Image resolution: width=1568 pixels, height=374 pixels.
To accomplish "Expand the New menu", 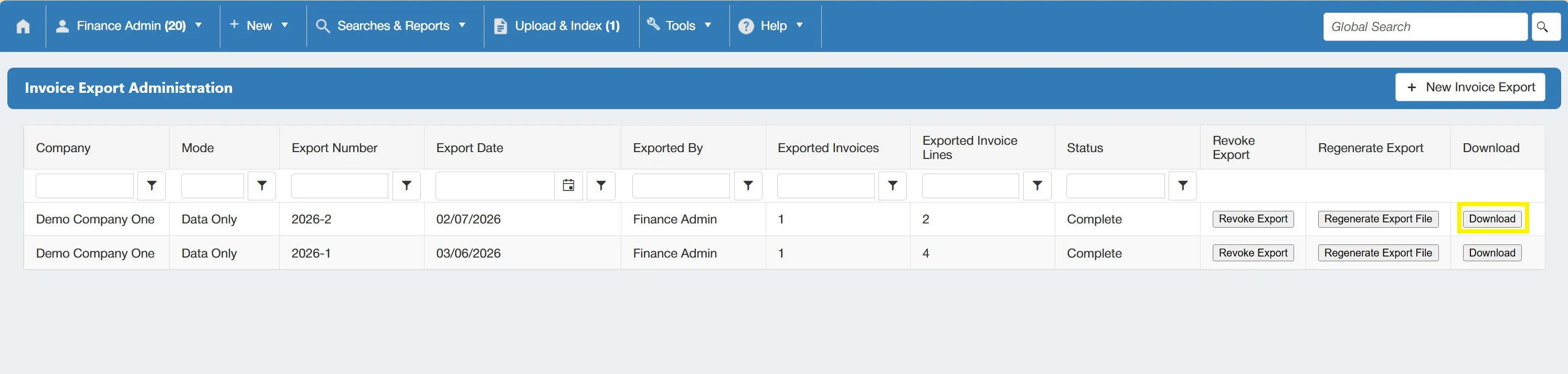I will (259, 26).
